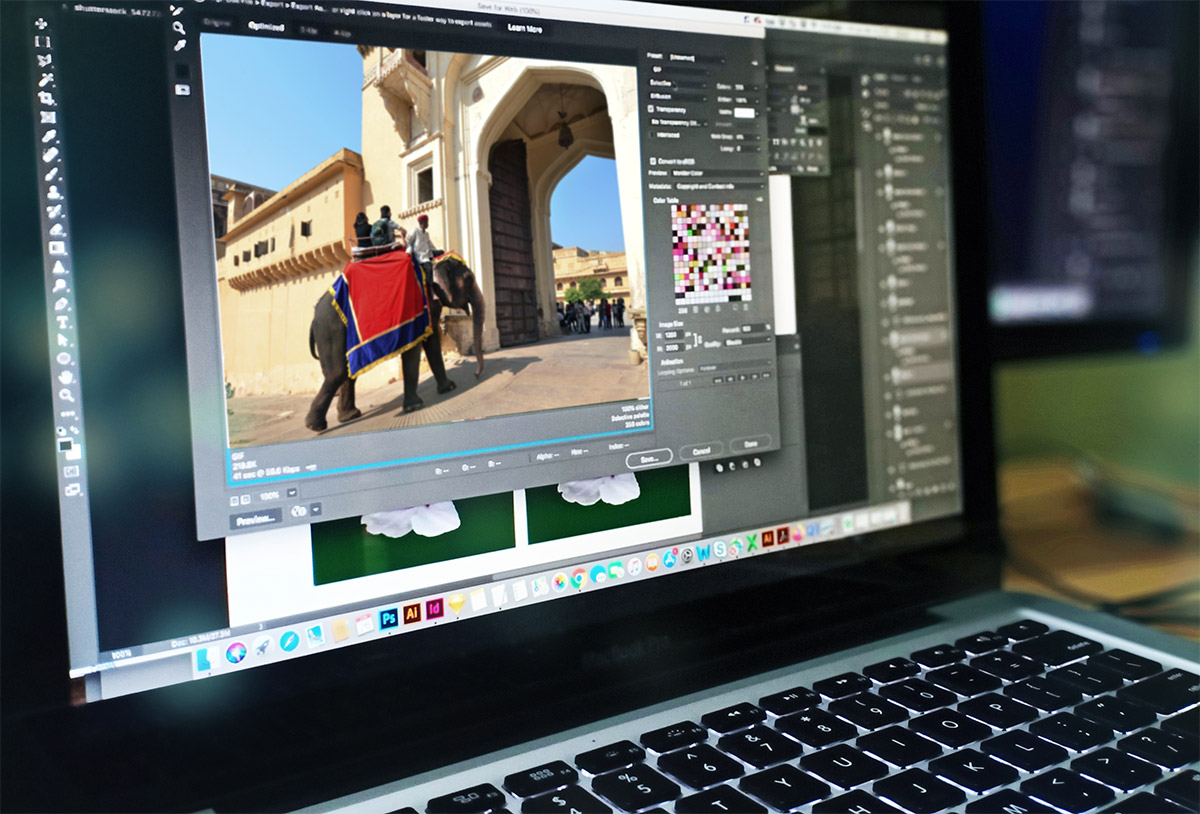
Task: Select the Hand tool in Save for Web dialog
Action: point(175,11)
